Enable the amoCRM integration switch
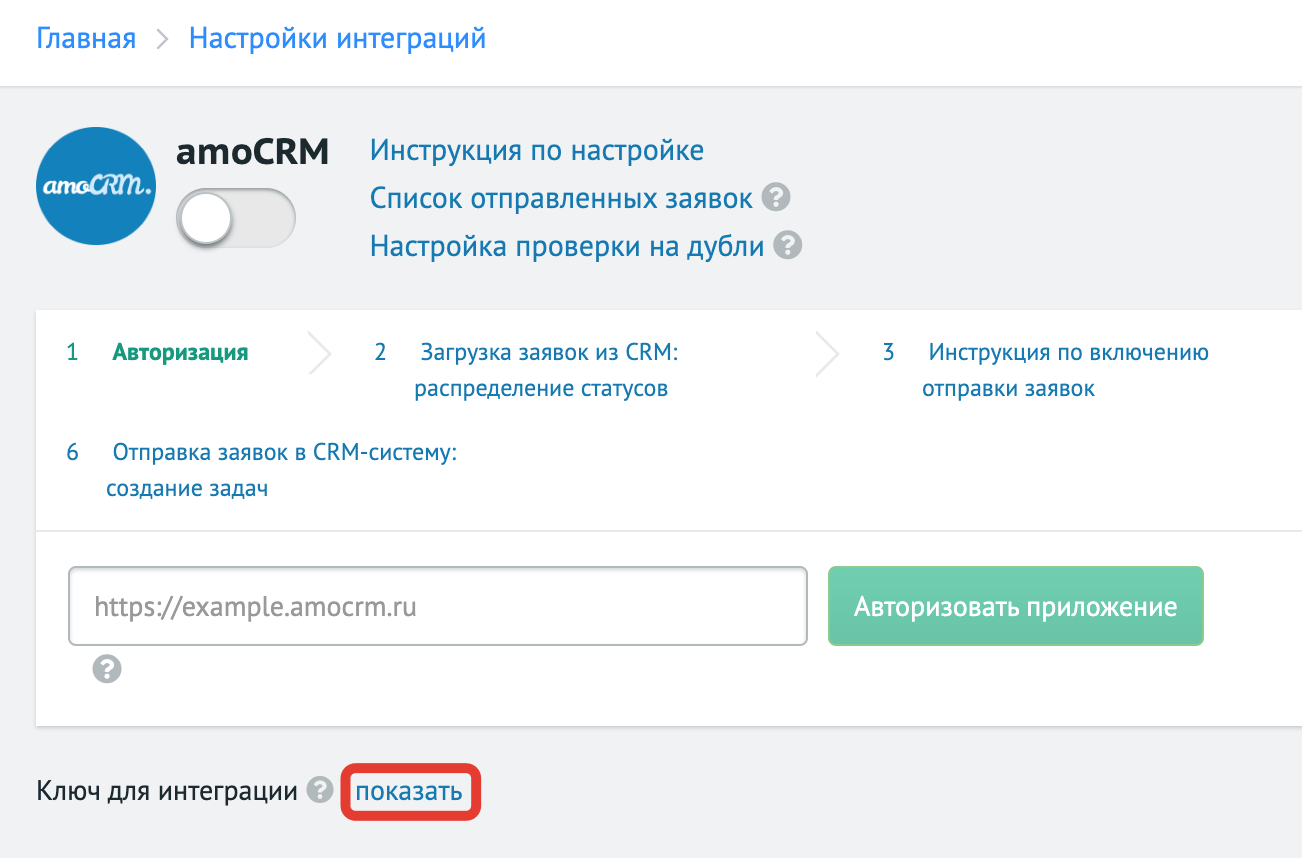The height and width of the screenshot is (858, 1302). tap(236, 218)
